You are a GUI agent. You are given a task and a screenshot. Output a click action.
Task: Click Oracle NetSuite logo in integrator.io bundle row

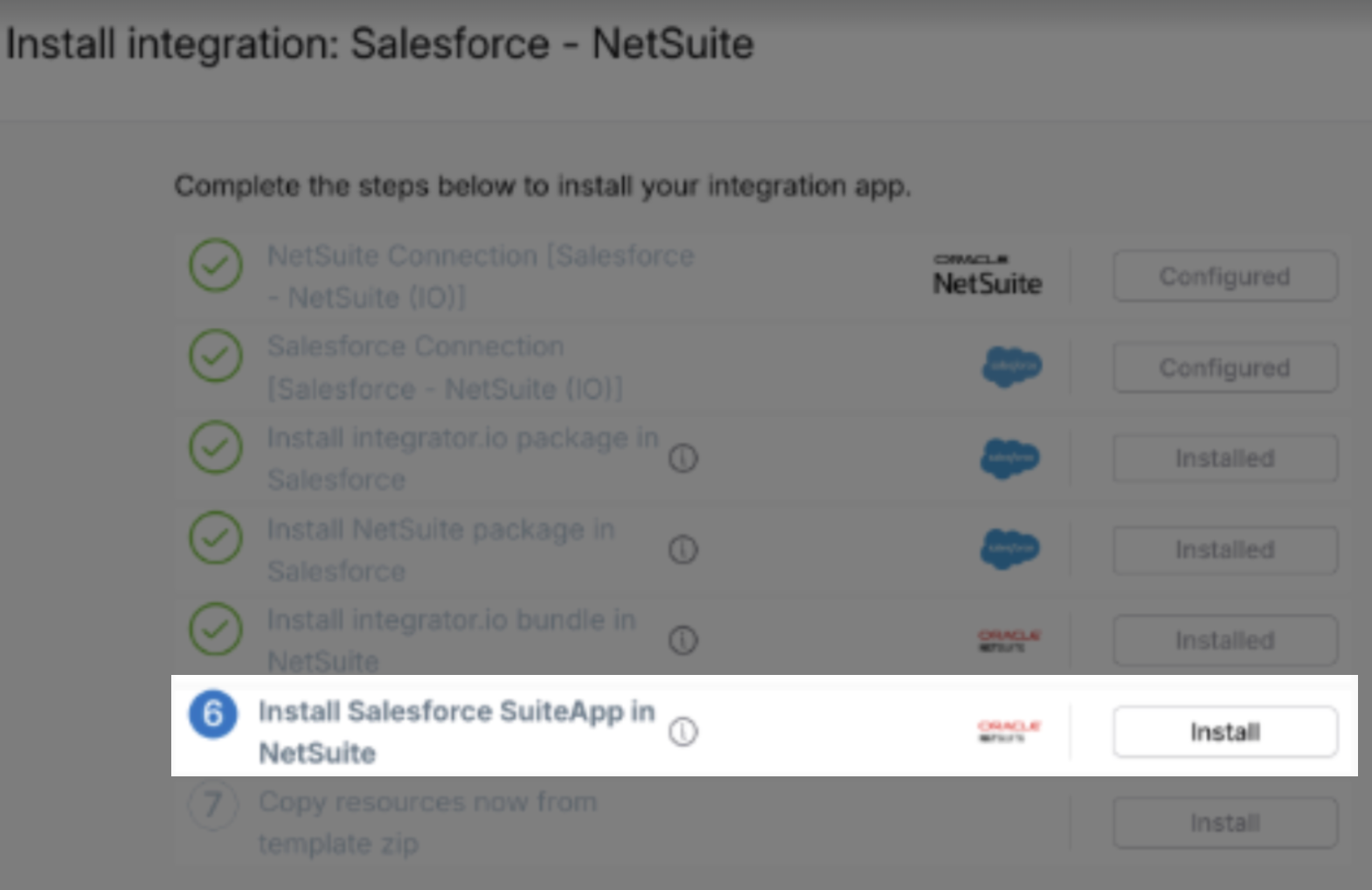[x=1009, y=641]
